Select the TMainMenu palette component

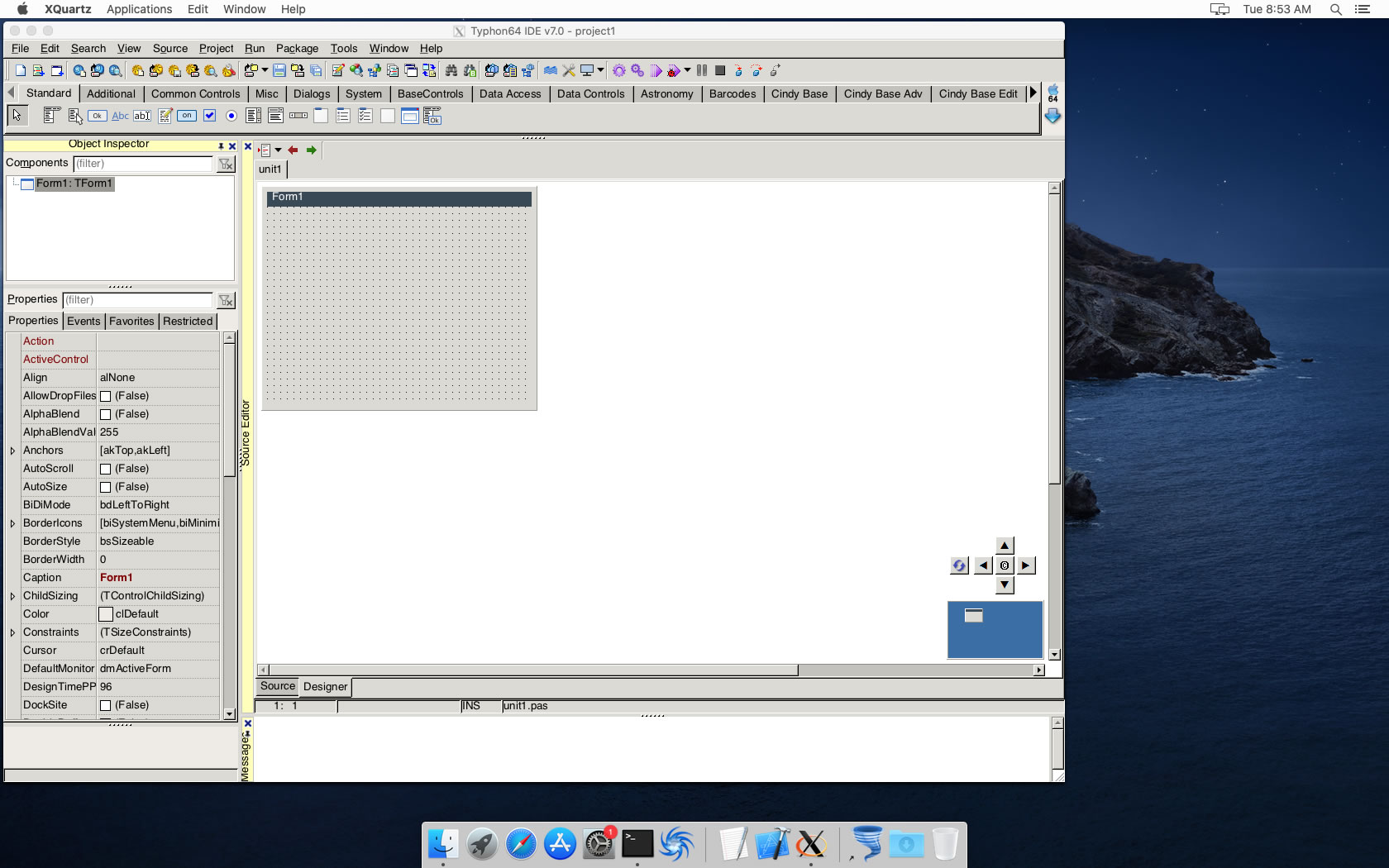51,116
